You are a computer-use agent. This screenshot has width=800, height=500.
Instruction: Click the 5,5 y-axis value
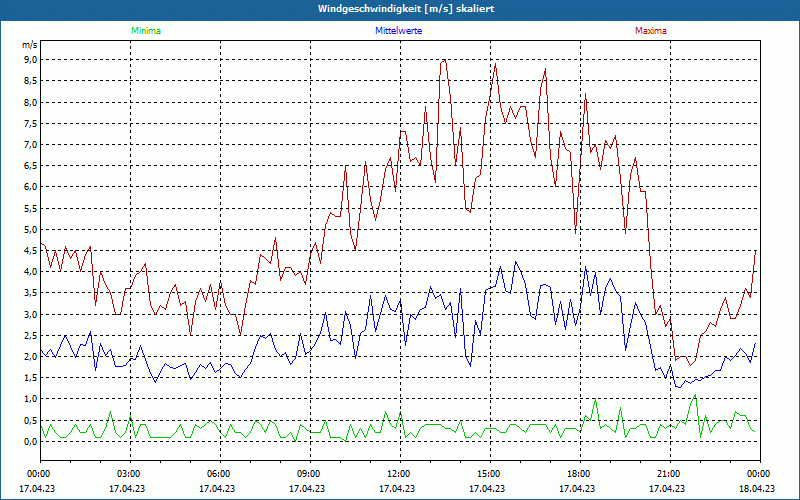click(31, 208)
